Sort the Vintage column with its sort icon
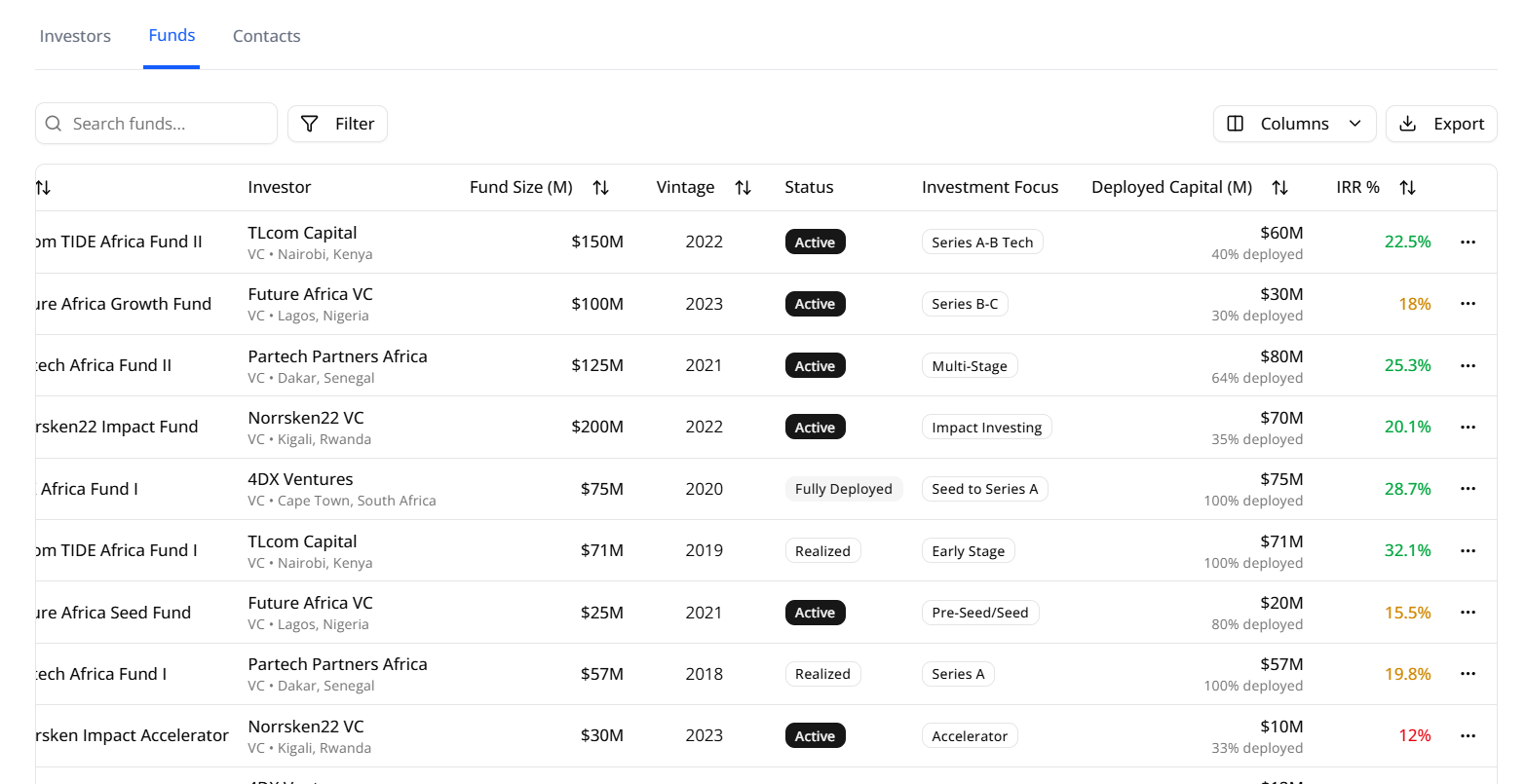The image size is (1526, 784). 744,187
